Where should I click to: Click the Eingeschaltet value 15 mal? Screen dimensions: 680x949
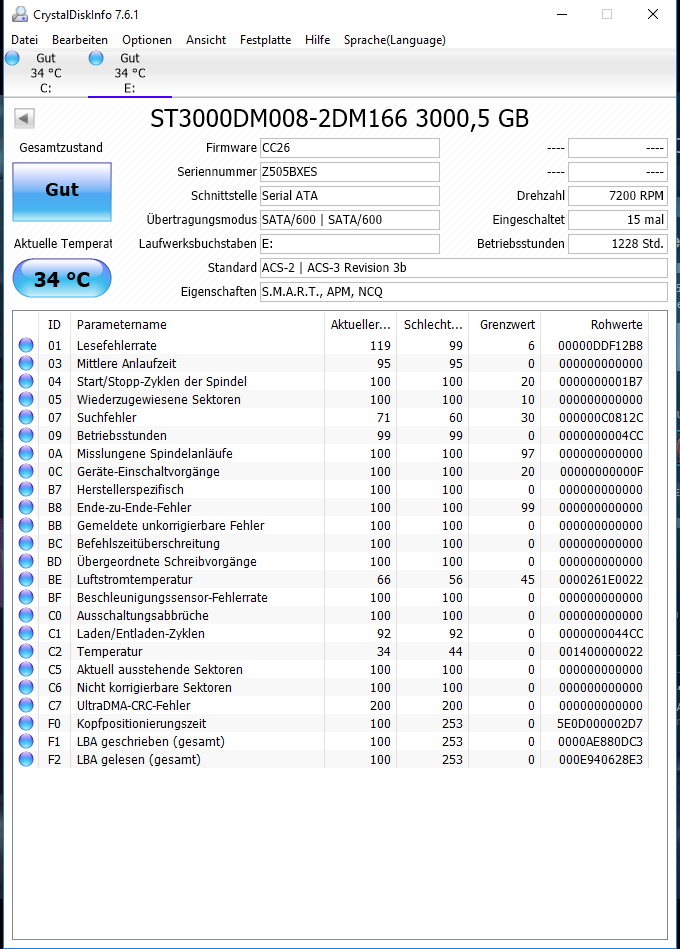pos(618,220)
